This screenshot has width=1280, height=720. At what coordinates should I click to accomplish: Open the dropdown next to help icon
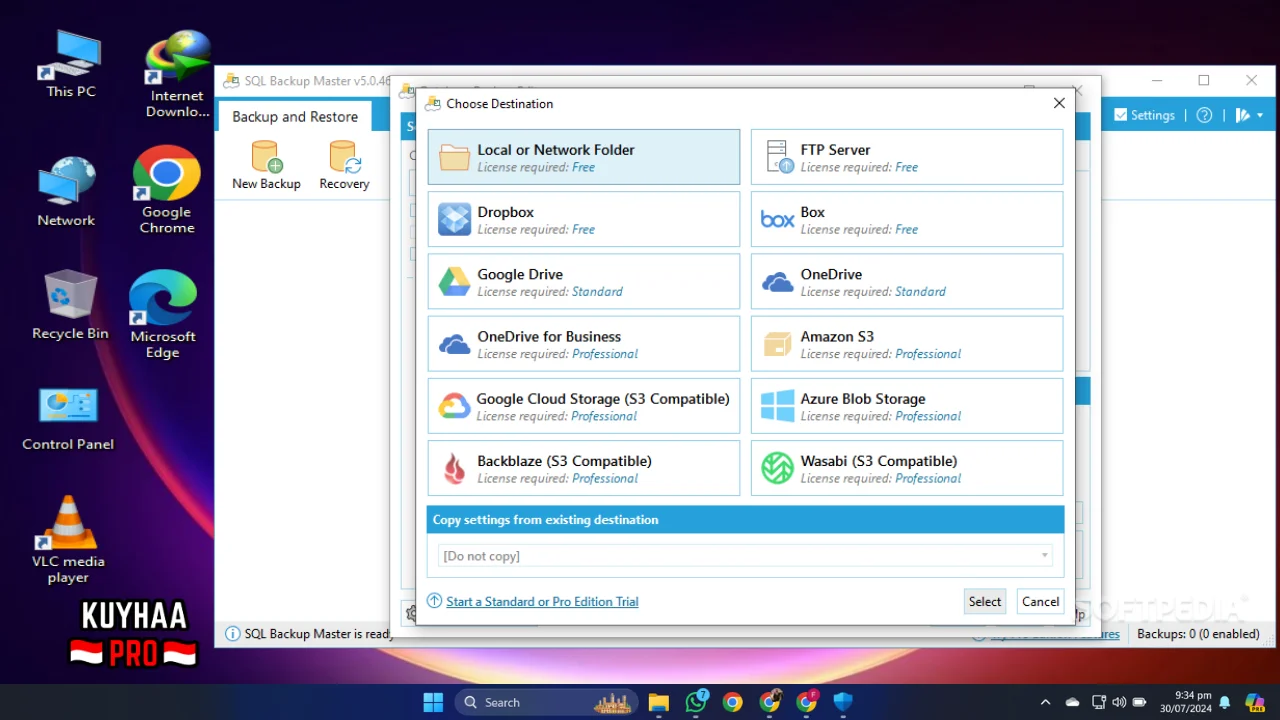[1250, 115]
